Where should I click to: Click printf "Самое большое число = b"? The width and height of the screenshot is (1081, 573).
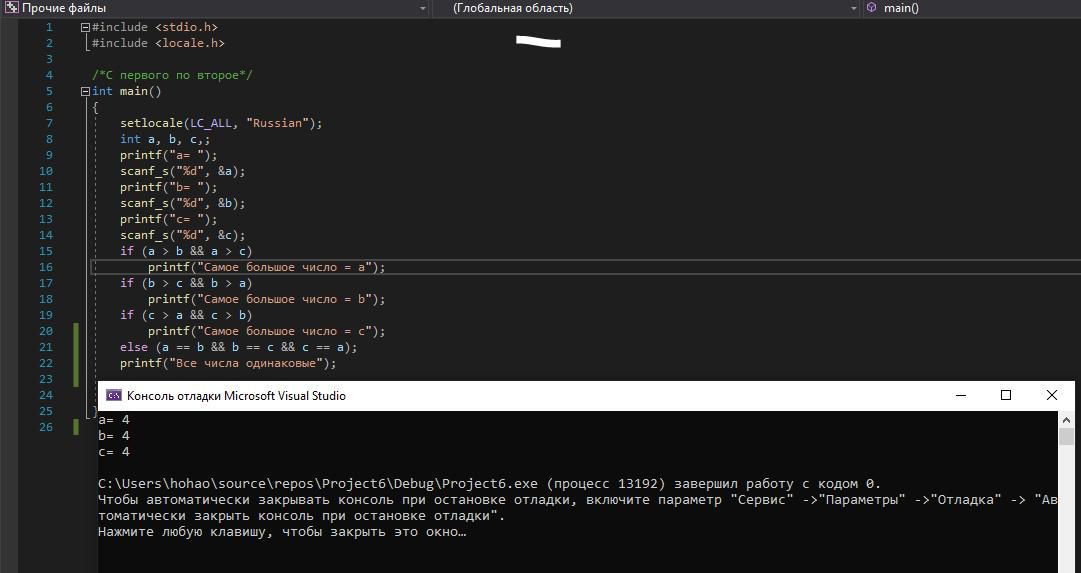pos(266,299)
